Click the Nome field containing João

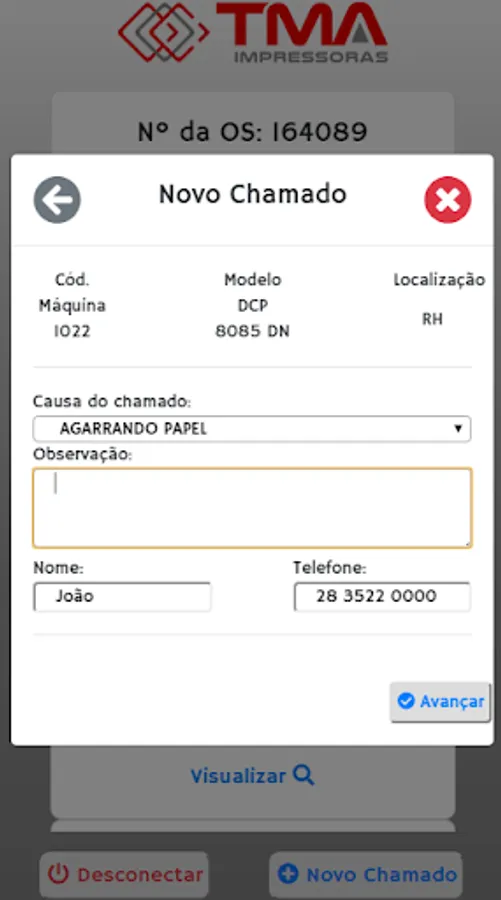tap(122, 596)
